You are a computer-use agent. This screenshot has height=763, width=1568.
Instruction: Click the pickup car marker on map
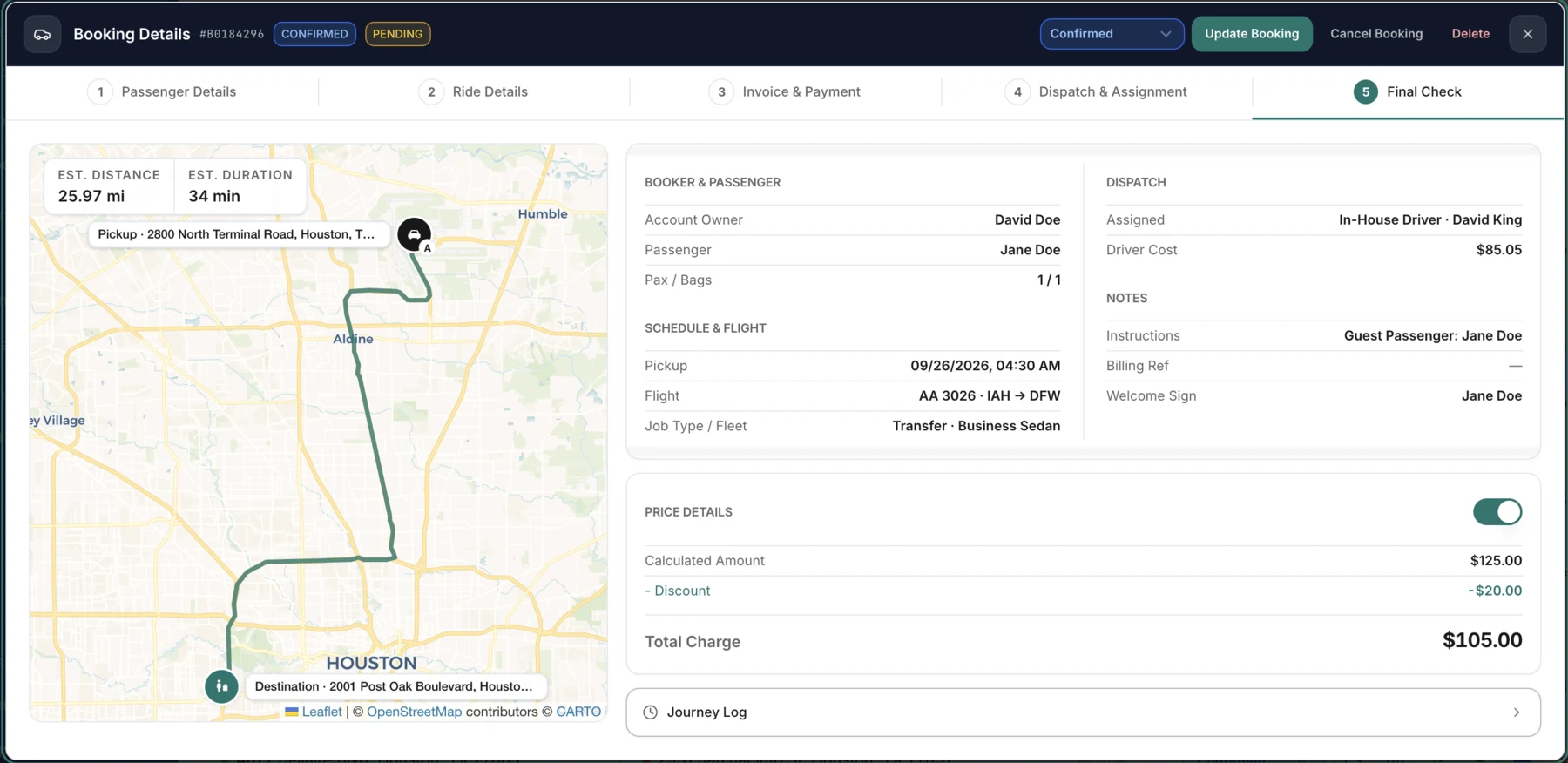coord(415,234)
